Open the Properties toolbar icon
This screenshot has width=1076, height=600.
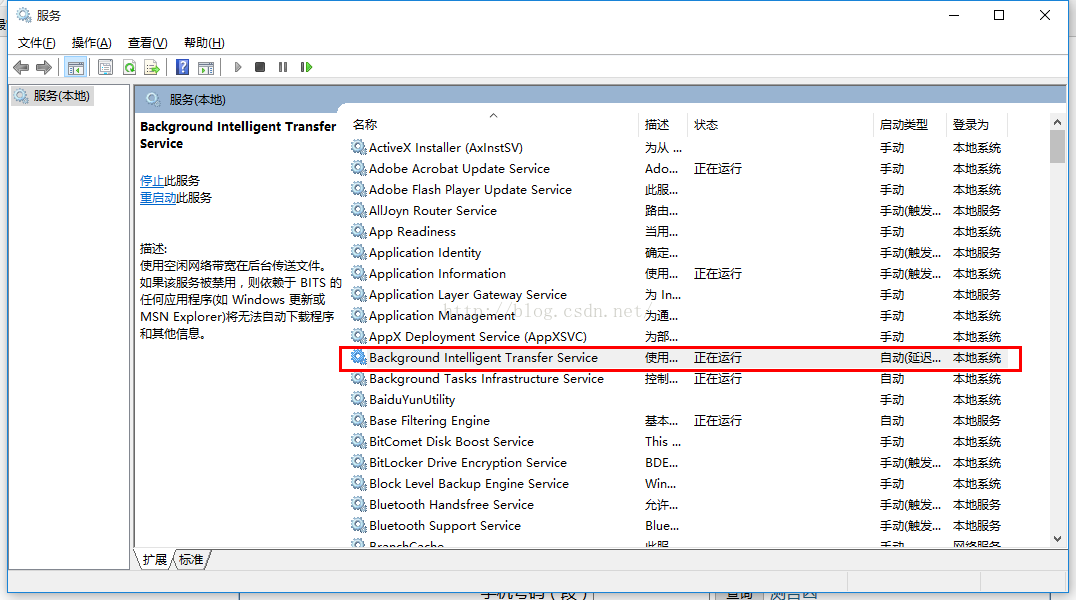coord(105,67)
